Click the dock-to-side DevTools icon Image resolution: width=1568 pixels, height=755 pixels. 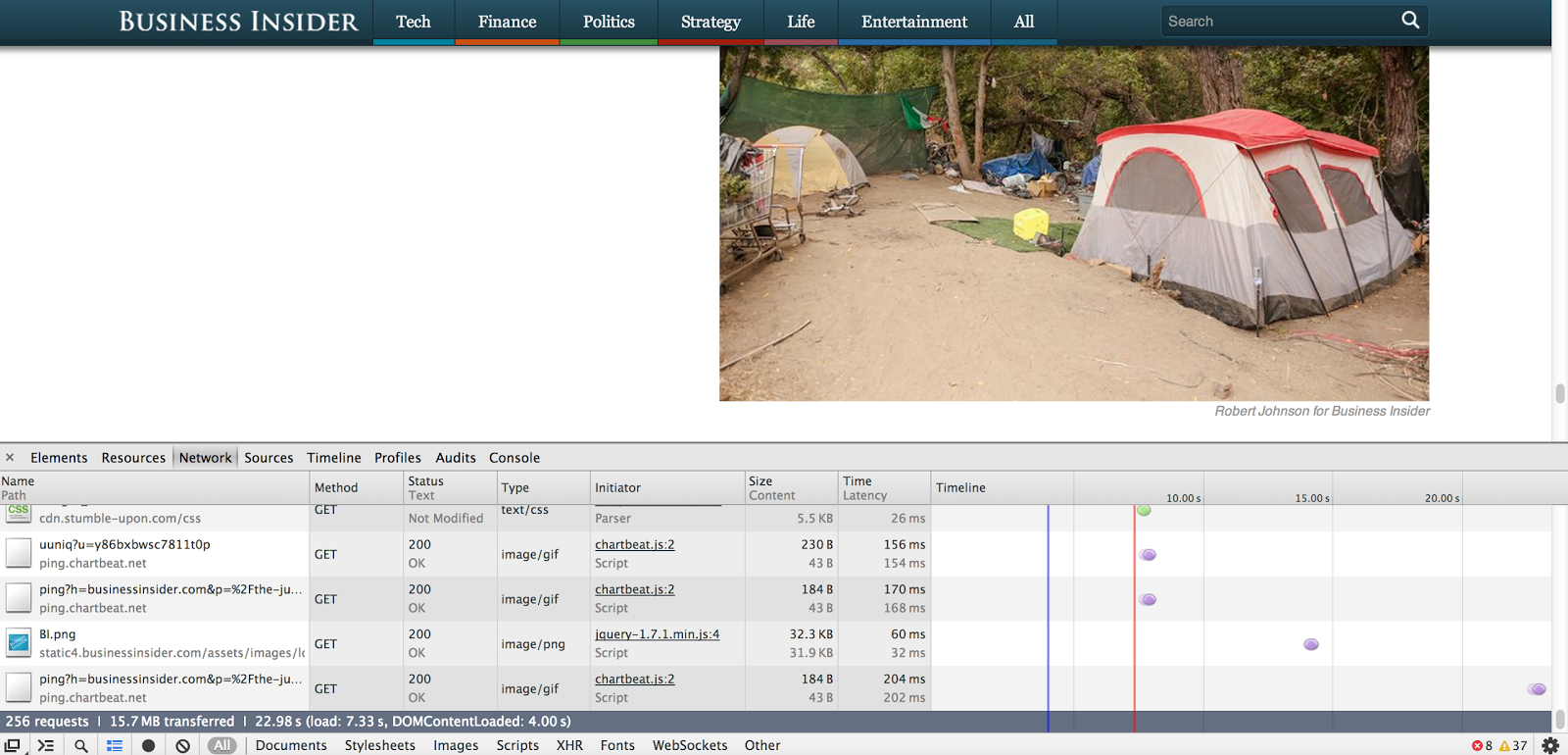click(x=13, y=745)
